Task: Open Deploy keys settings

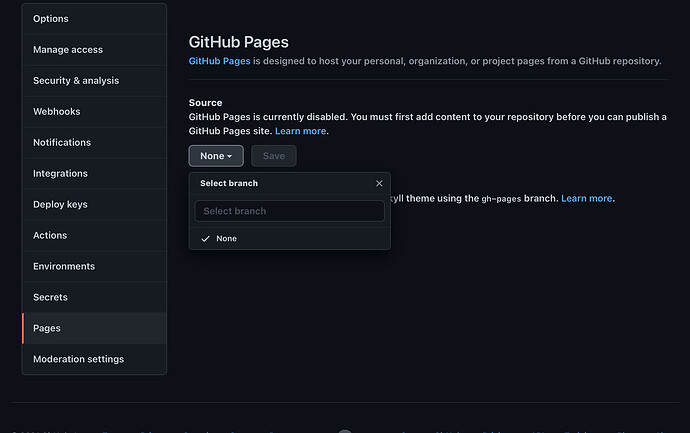Action: (x=94, y=205)
